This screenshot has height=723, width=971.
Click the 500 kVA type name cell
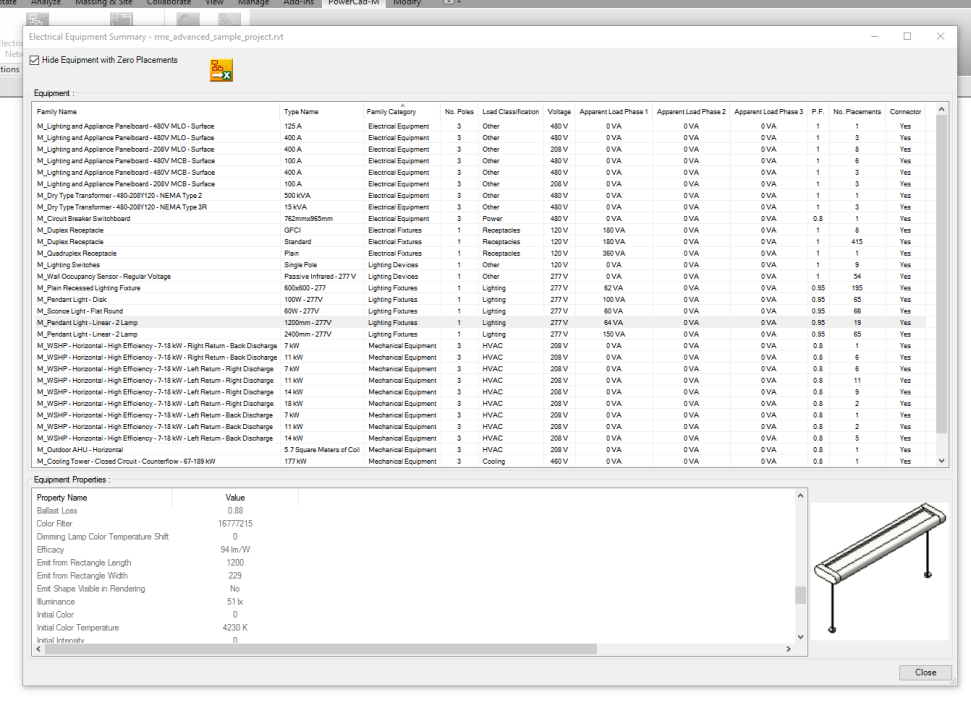pyautogui.click(x=297, y=196)
